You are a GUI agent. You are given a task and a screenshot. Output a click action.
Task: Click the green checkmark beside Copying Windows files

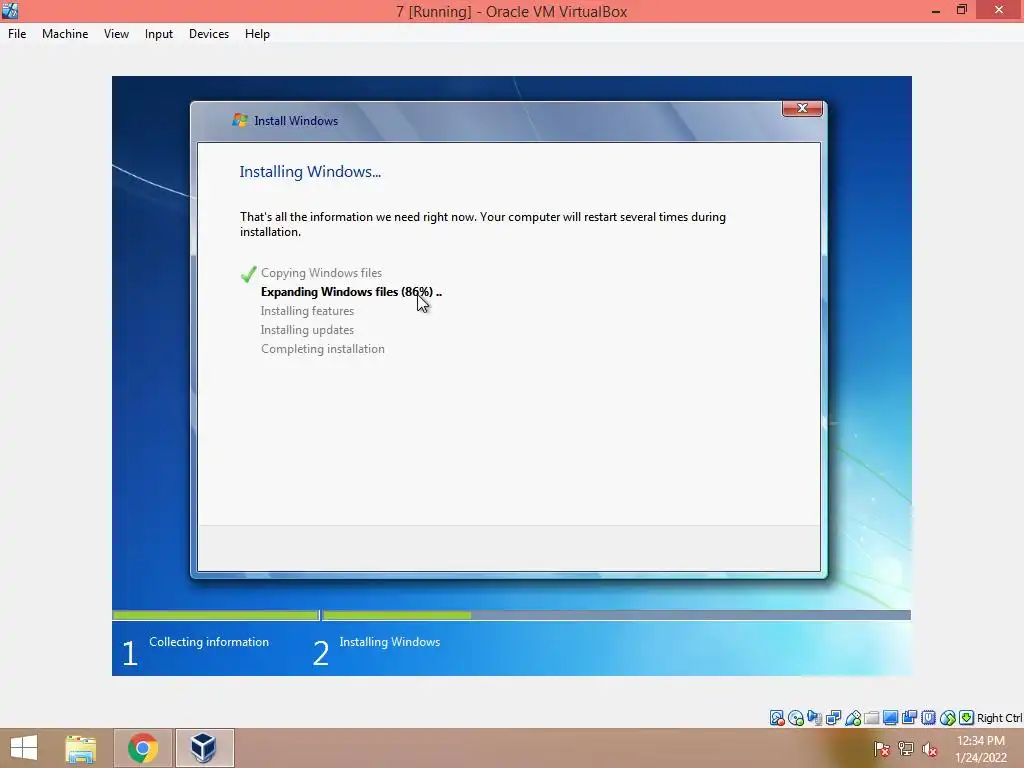[x=248, y=274]
